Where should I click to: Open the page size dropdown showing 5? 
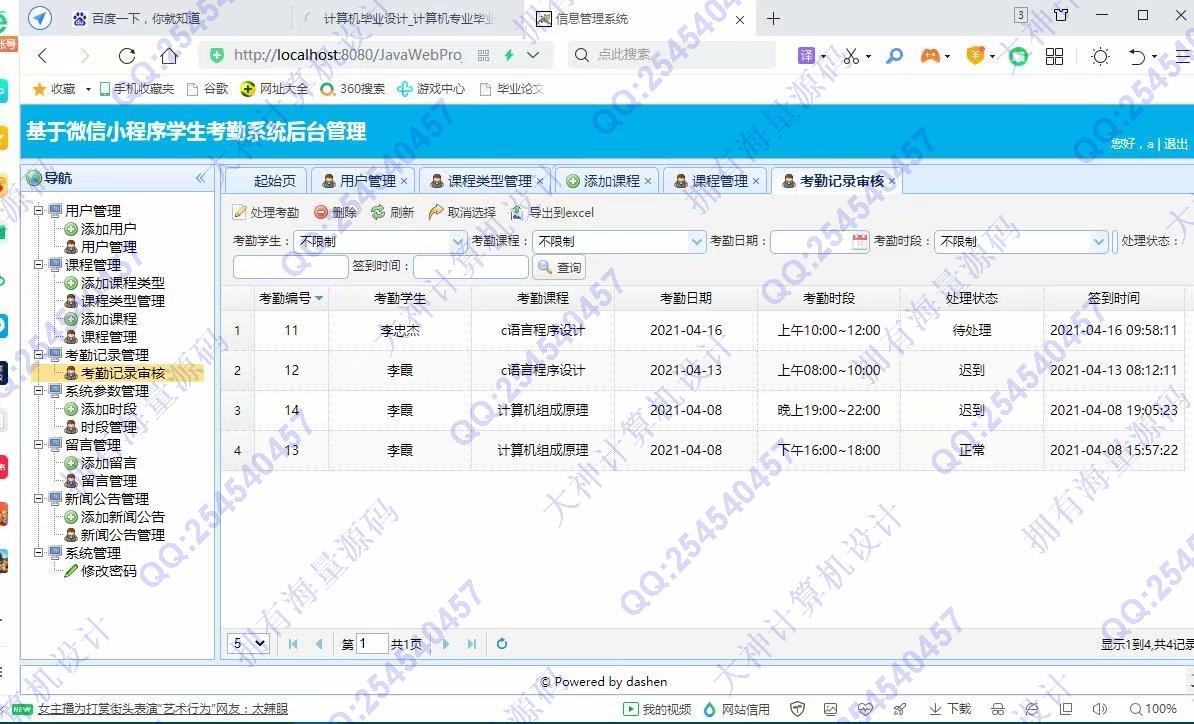coord(248,644)
